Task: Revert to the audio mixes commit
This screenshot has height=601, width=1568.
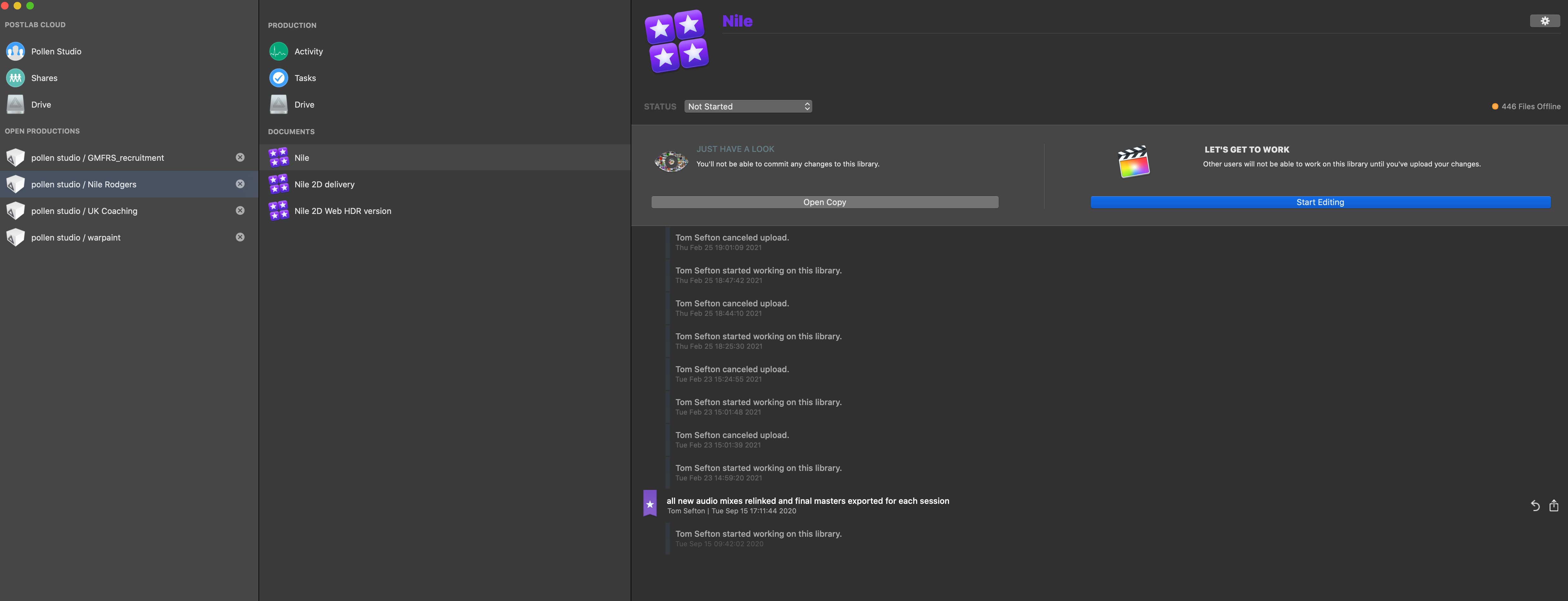Action: click(x=1535, y=505)
